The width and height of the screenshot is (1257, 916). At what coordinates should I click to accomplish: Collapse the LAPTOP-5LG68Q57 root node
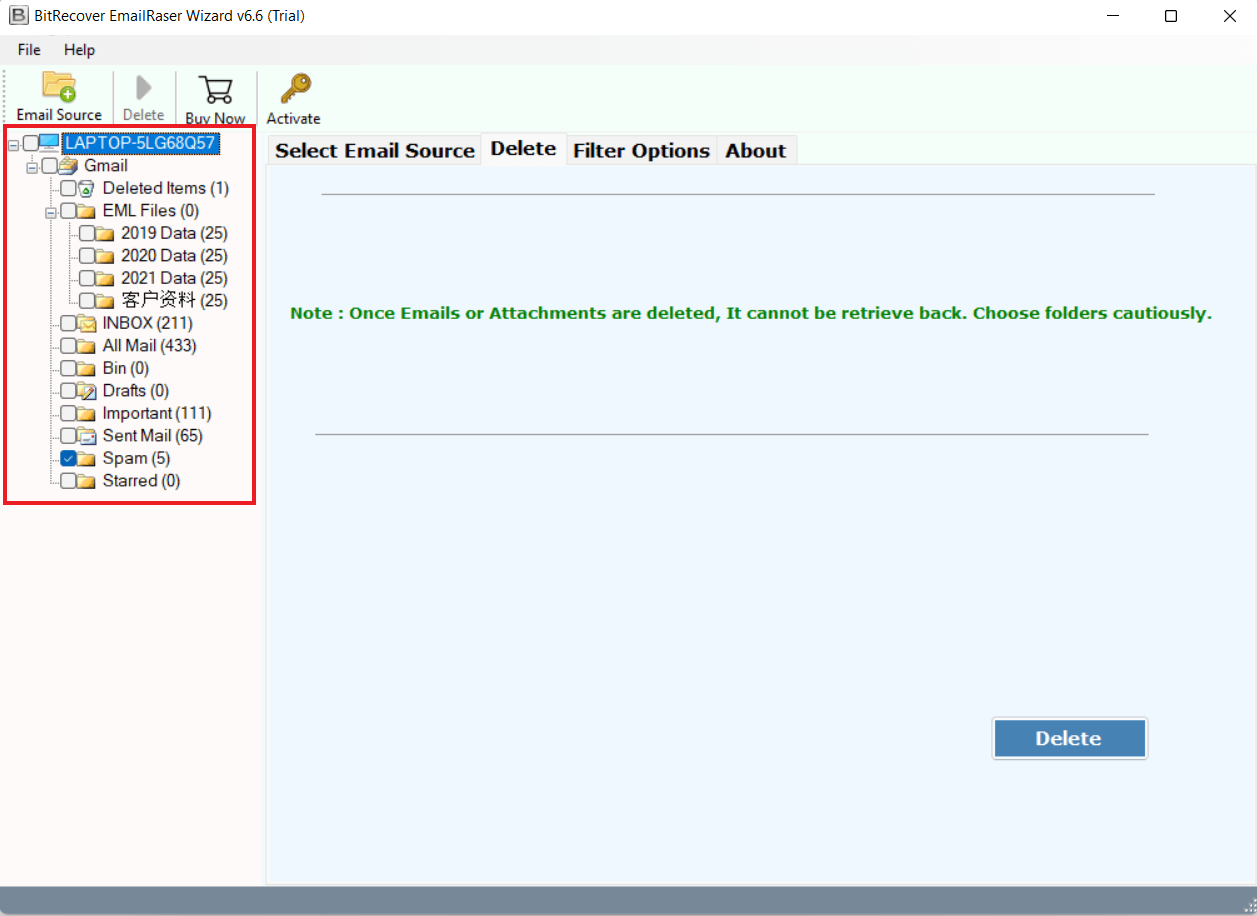point(13,144)
